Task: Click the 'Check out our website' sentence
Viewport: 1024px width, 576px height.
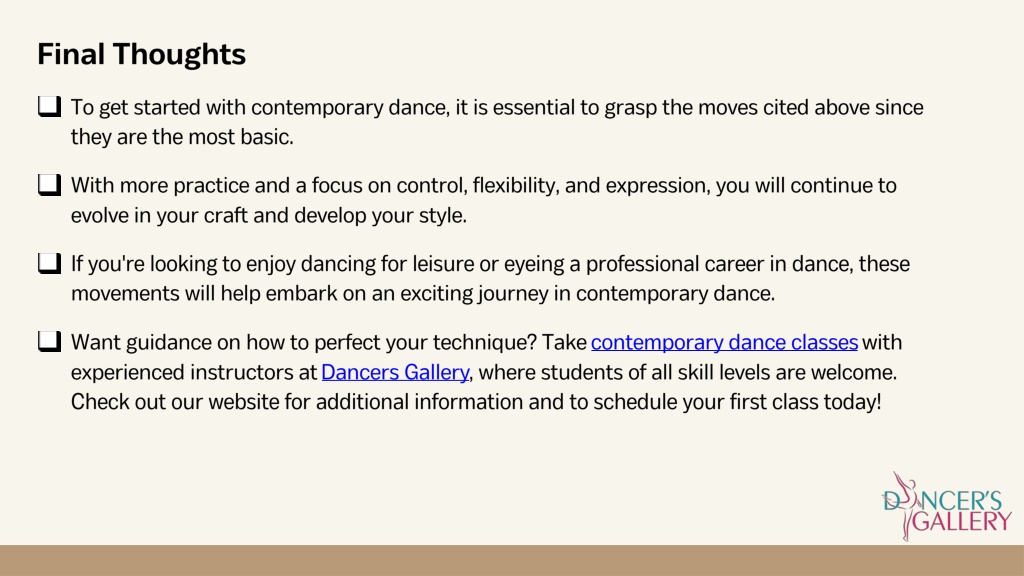Action: click(x=476, y=402)
